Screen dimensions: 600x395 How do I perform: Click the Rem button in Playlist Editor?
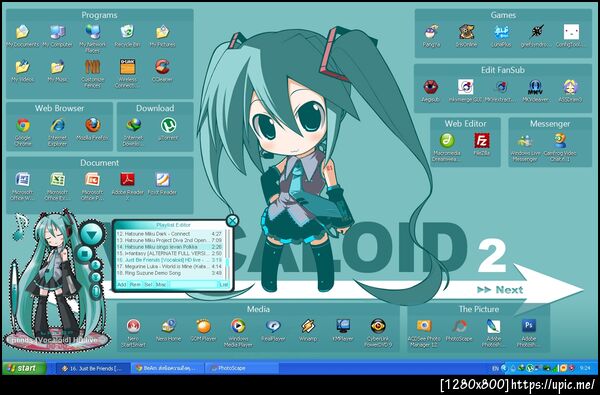[135, 284]
